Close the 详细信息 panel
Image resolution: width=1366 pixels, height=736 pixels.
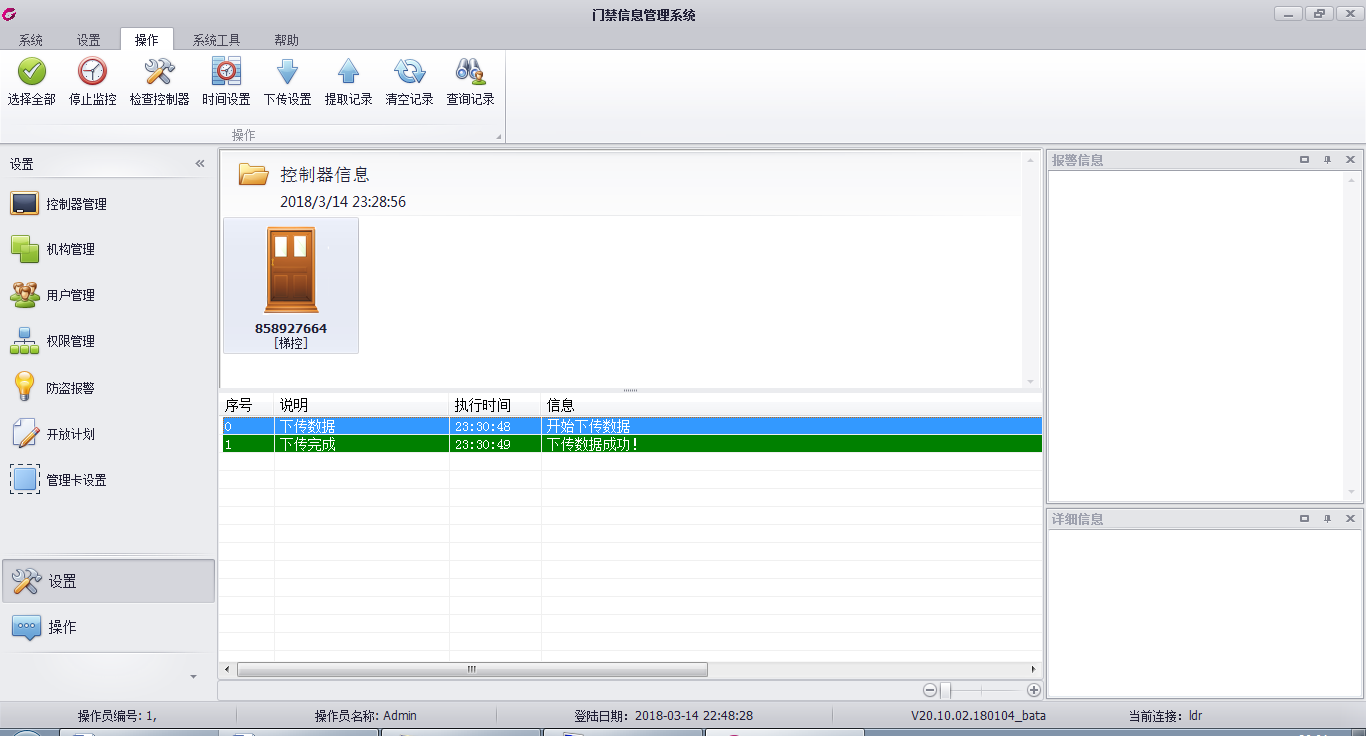[x=1350, y=519]
